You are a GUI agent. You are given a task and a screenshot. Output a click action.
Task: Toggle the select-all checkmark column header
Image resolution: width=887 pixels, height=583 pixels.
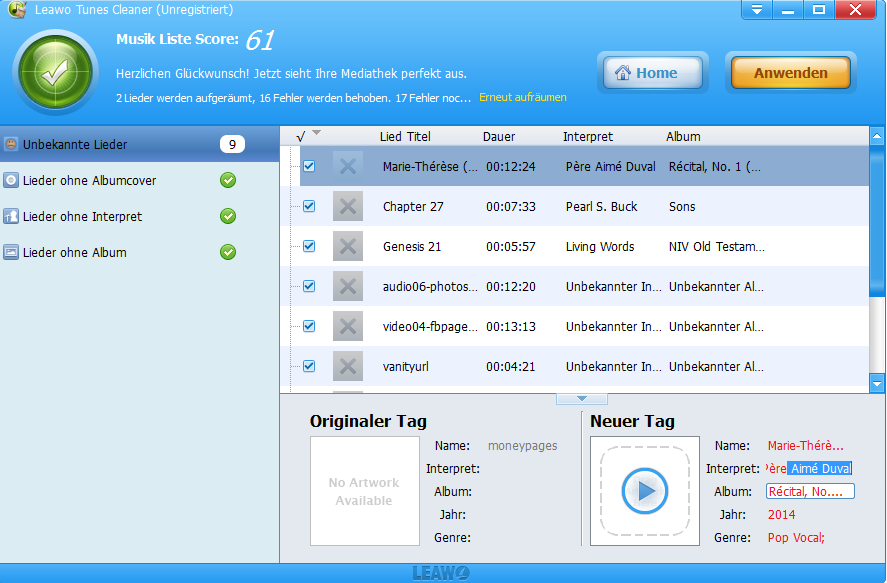click(x=300, y=136)
